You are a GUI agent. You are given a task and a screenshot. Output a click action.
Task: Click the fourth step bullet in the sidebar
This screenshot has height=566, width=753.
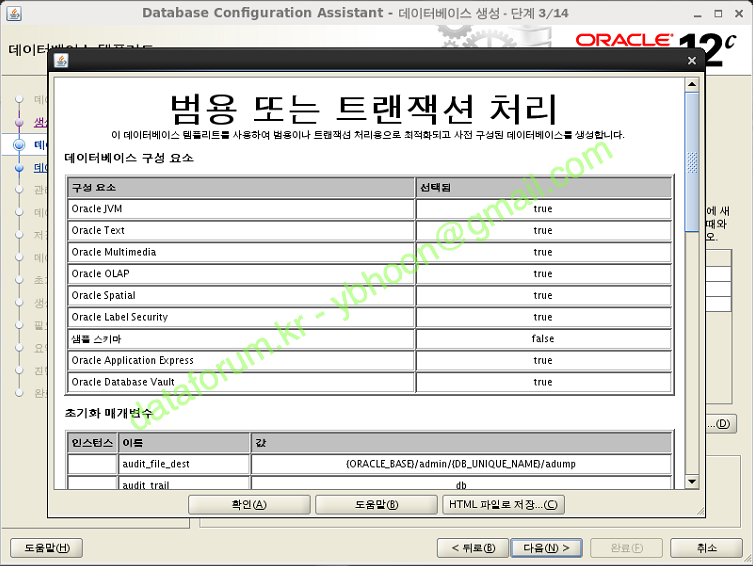point(19,168)
